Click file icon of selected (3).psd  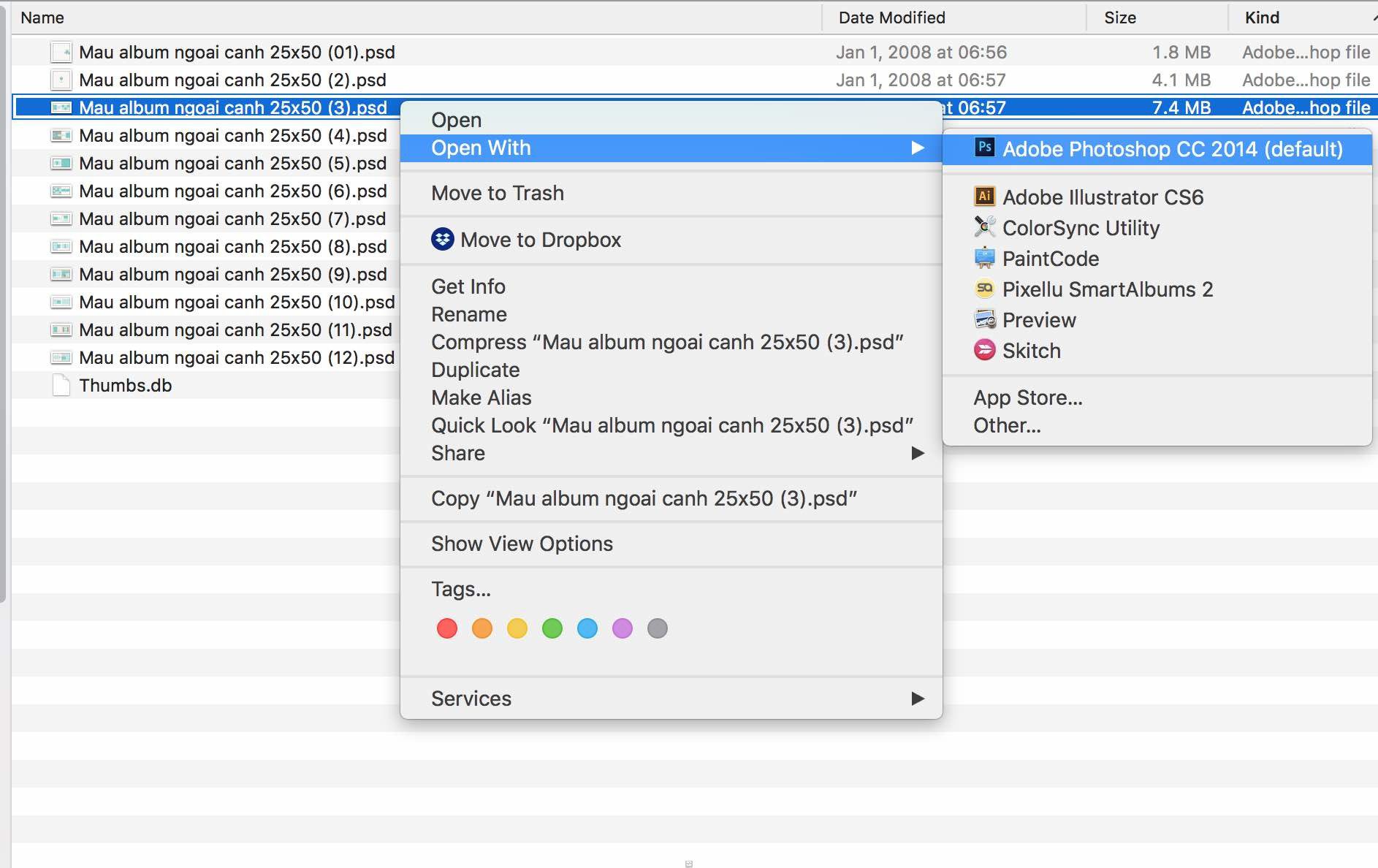(x=61, y=107)
